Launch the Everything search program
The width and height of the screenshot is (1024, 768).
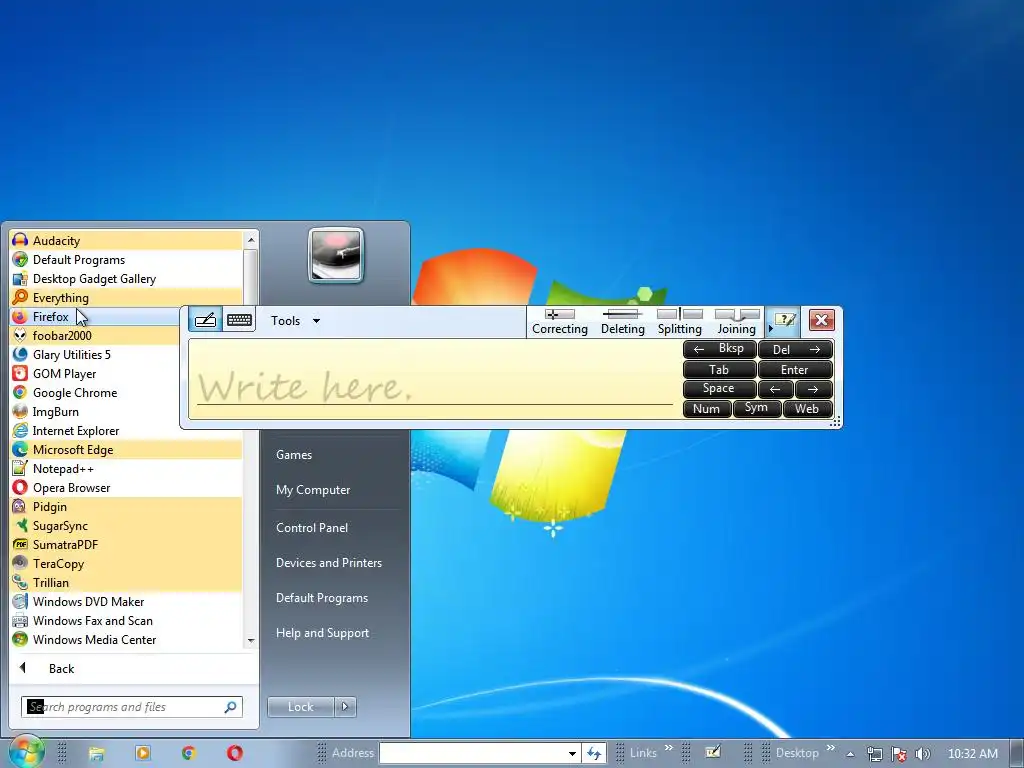click(126, 298)
